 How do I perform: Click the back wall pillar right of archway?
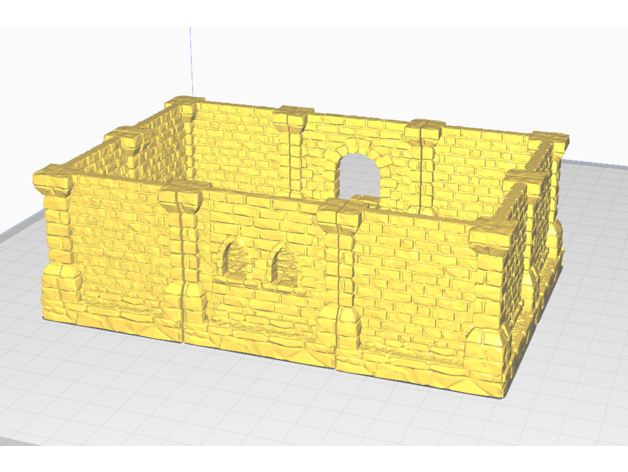(x=424, y=160)
